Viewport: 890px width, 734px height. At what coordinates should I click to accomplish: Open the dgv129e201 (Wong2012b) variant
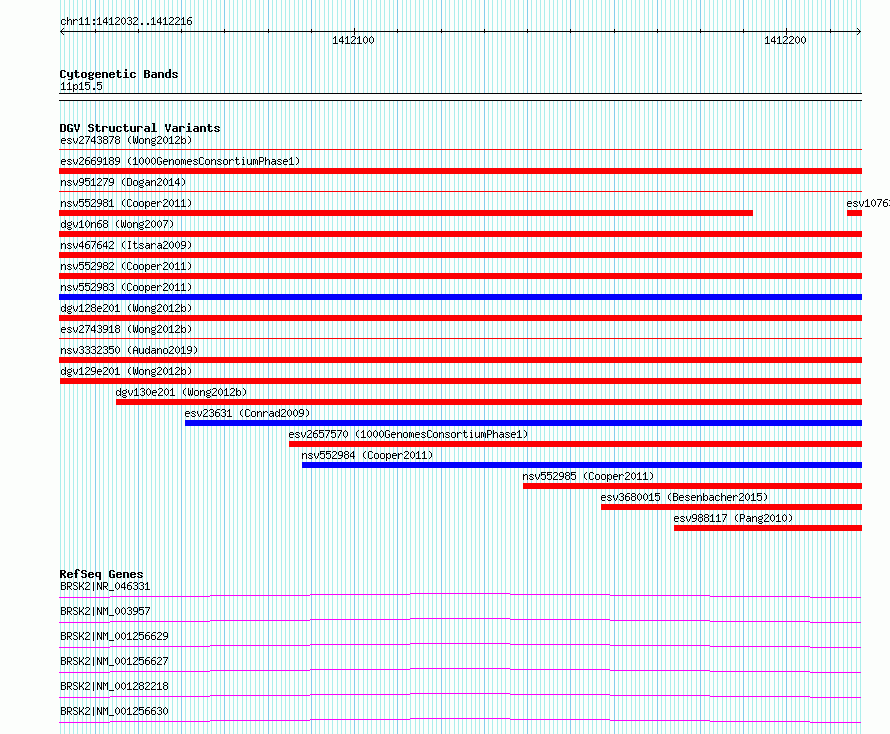pyautogui.click(x=460, y=381)
